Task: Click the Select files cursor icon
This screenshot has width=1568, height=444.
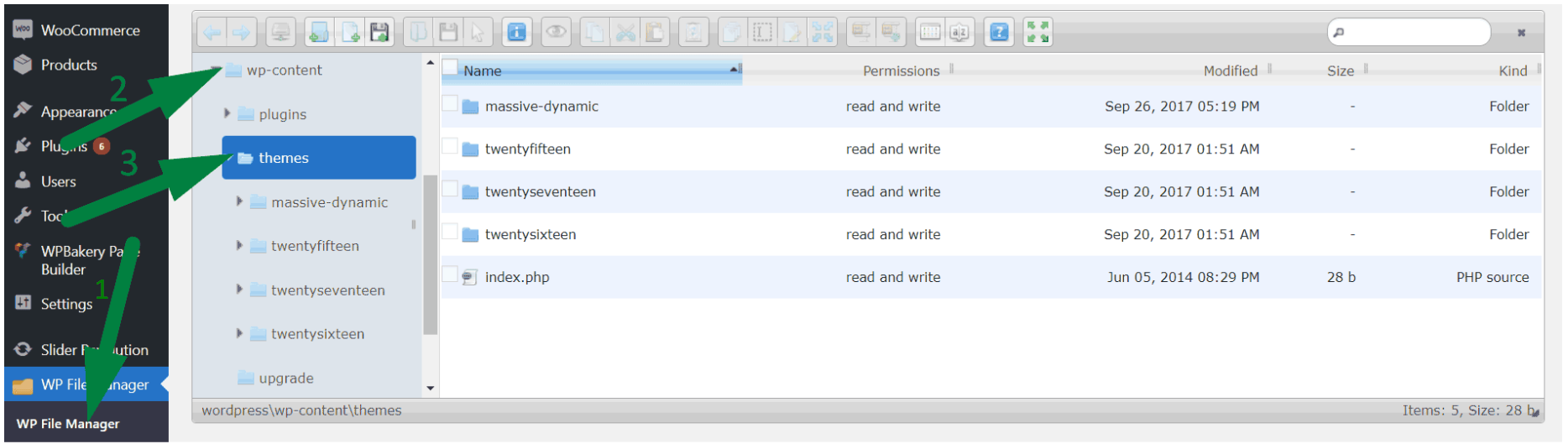Action: [478, 33]
